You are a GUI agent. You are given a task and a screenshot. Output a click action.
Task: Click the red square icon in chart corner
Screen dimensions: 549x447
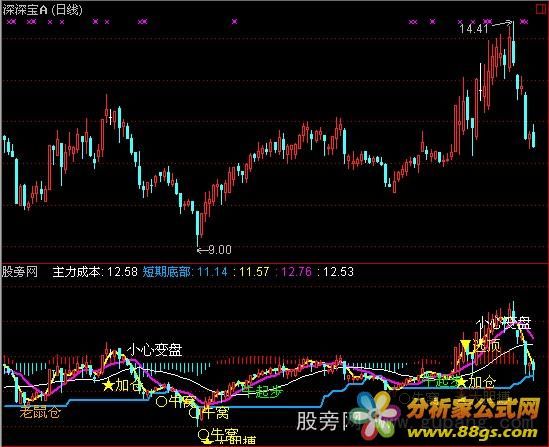point(542,9)
